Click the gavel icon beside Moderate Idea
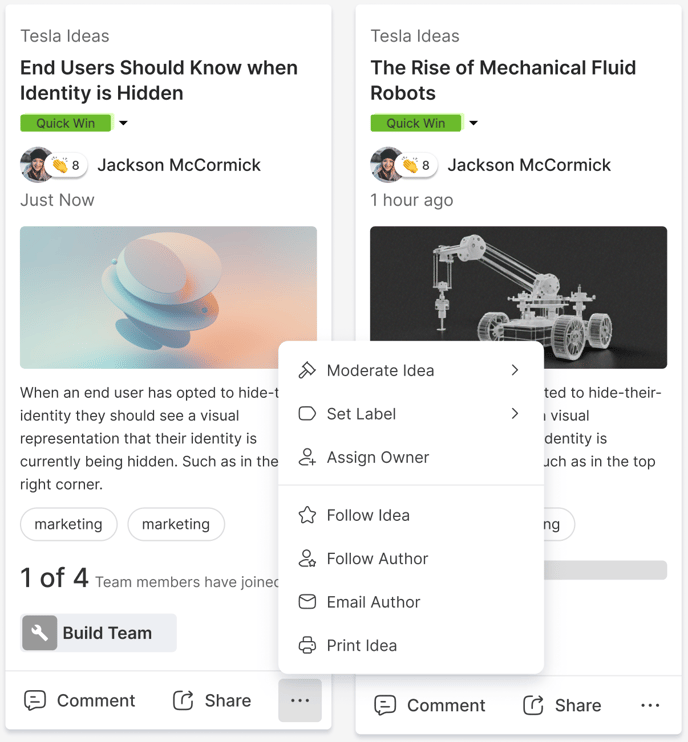 tap(307, 370)
